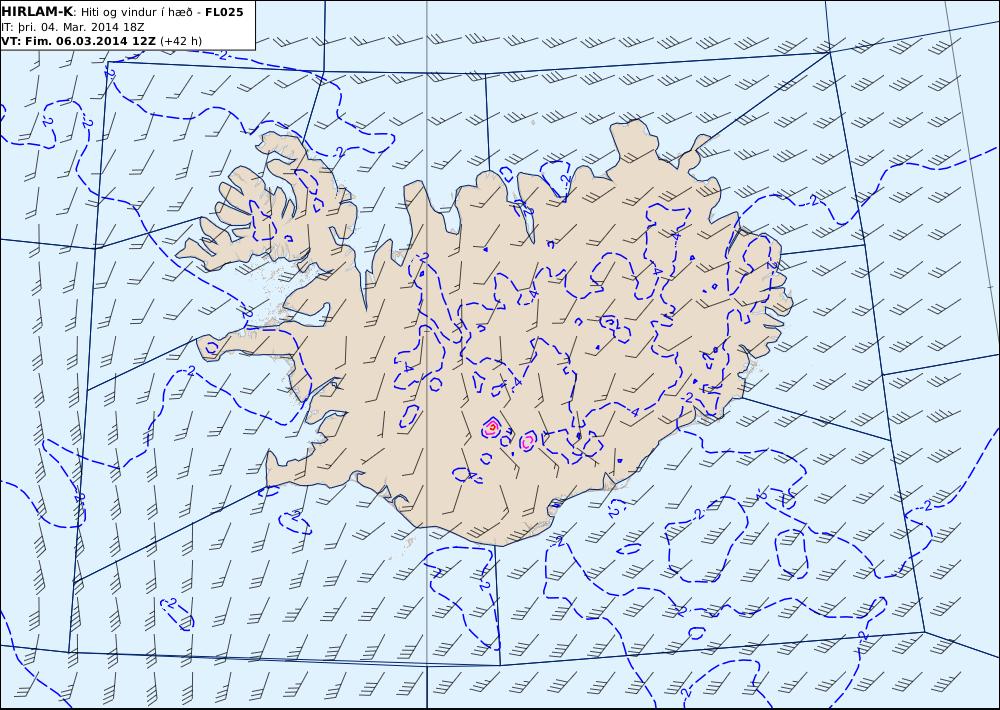
Task: Click the 'Hiti og vindur í hæð' caption
Action: pyautogui.click(x=136, y=12)
